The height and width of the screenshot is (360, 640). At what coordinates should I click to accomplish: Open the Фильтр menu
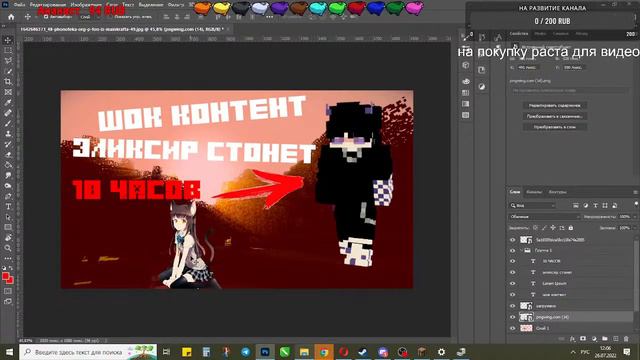(x=176, y=5)
